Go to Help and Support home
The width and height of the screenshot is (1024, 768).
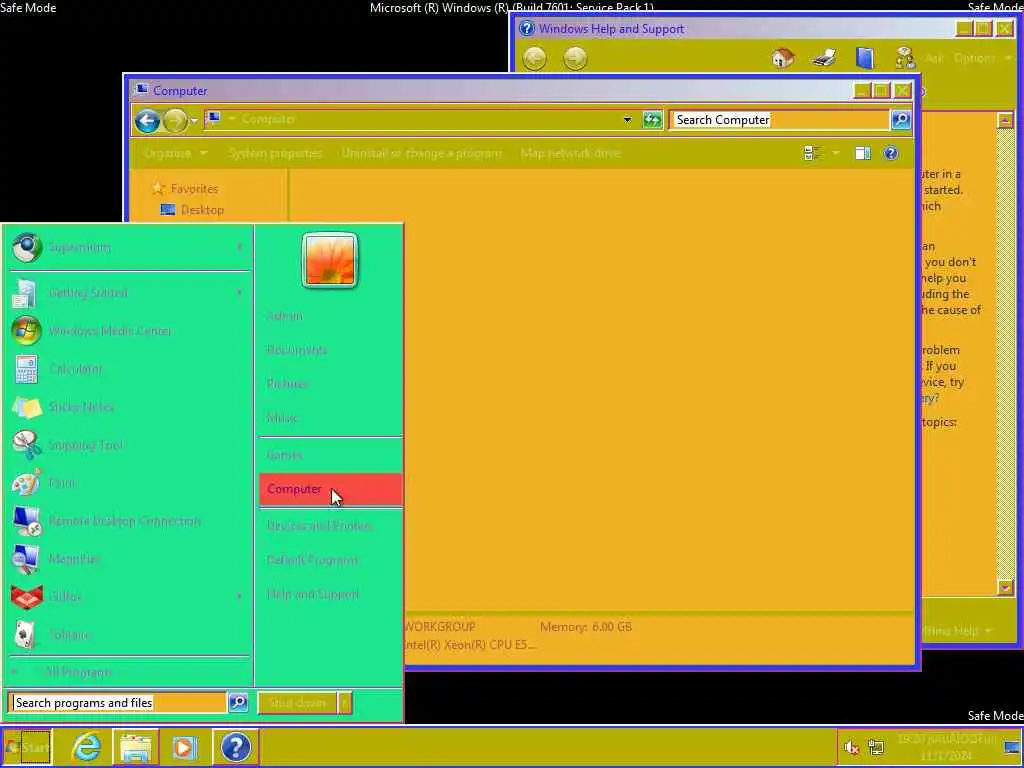[782, 58]
